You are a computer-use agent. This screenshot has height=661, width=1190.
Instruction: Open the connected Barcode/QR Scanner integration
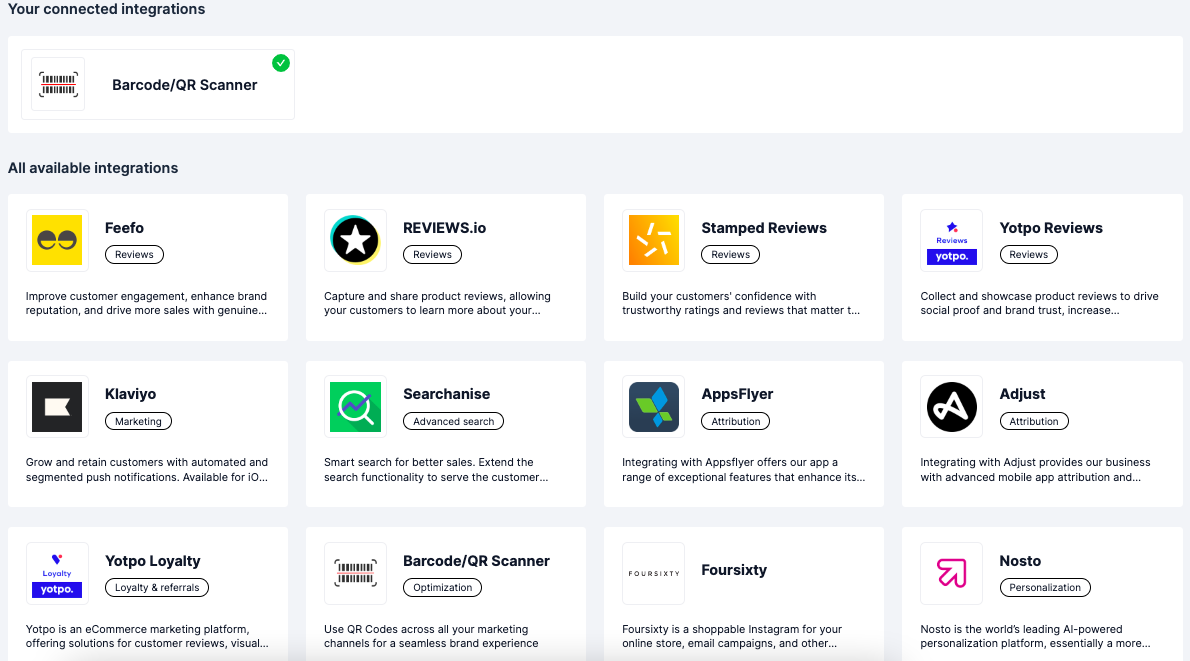184,85
